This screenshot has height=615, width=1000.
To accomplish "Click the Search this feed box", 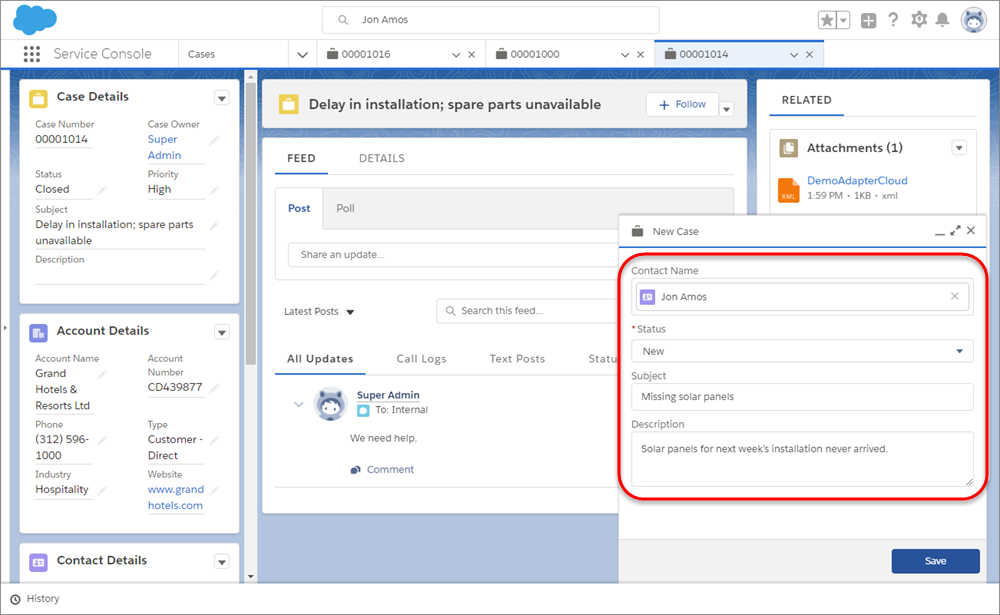I will (x=527, y=311).
